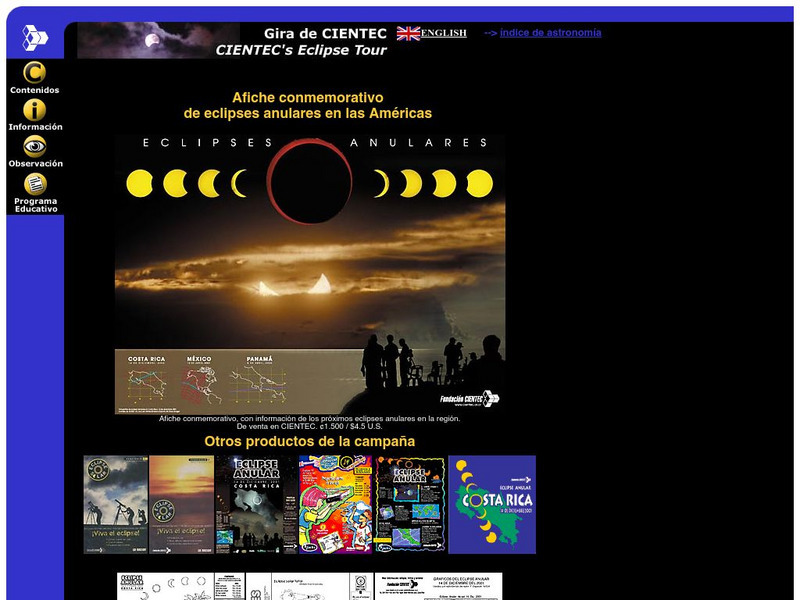The height and width of the screenshot is (600, 800).
Task: Open the Programa Educativo document icon
Action: click(35, 184)
